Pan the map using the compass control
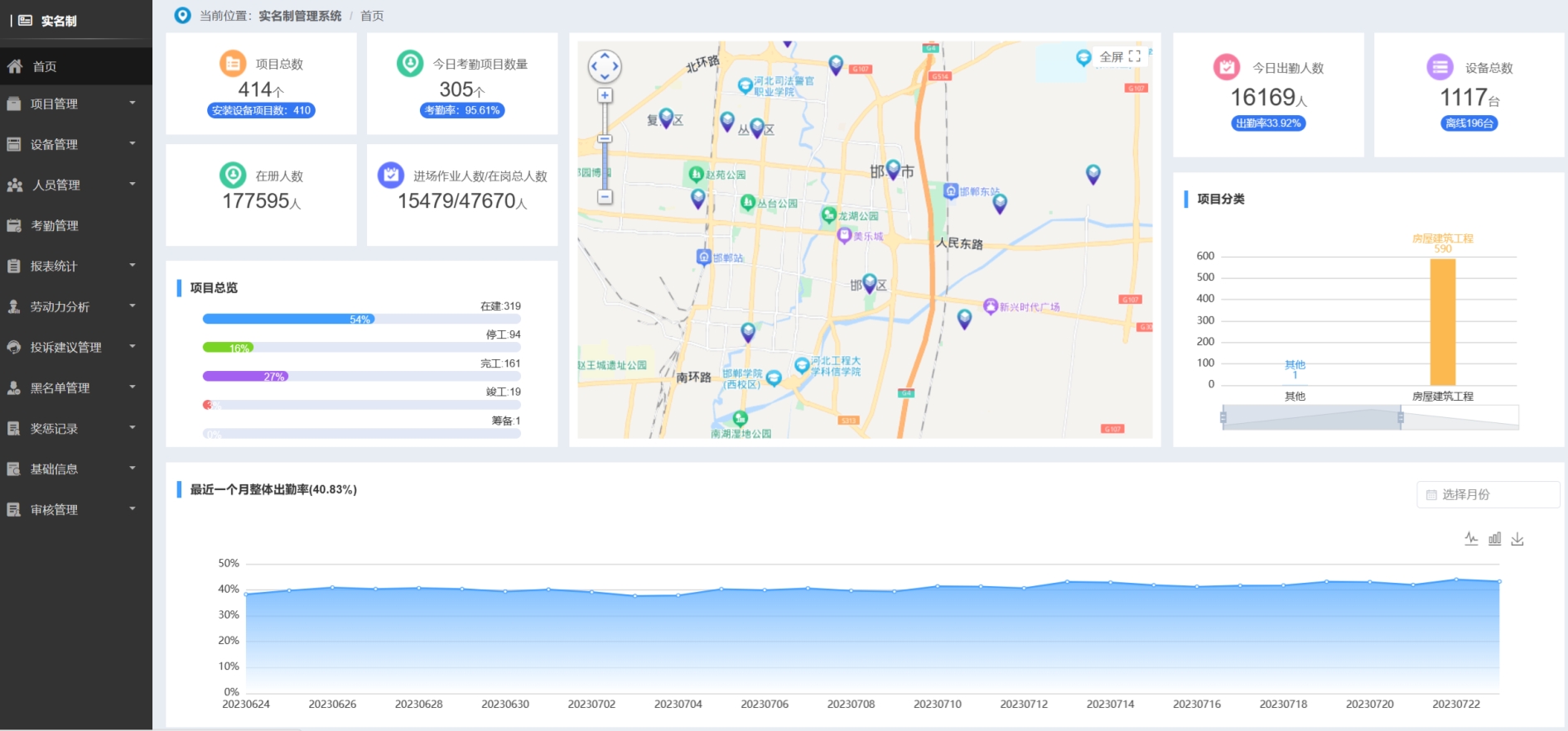The height and width of the screenshot is (731, 1568). coord(605,66)
